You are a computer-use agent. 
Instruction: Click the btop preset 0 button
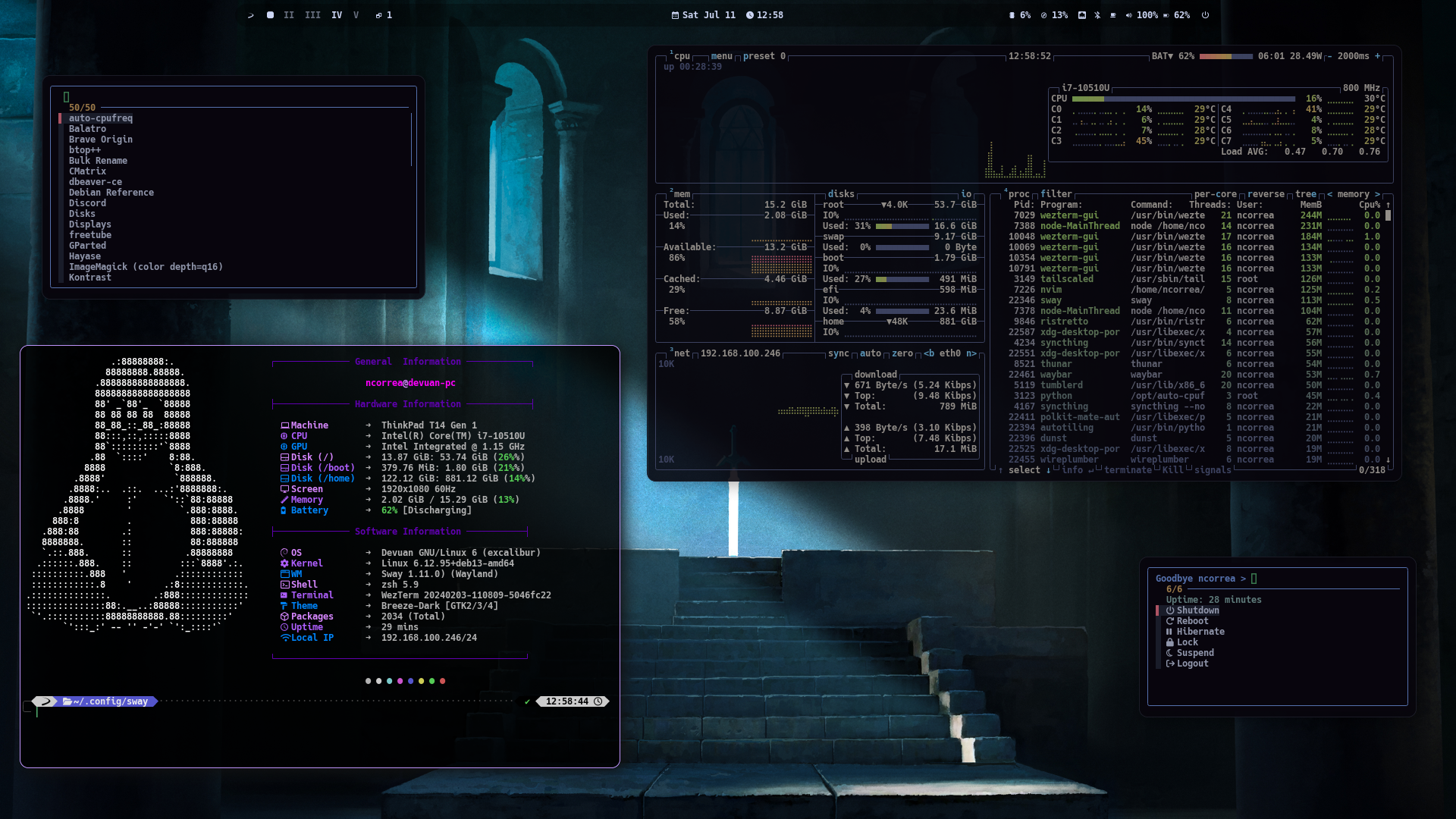(764, 56)
